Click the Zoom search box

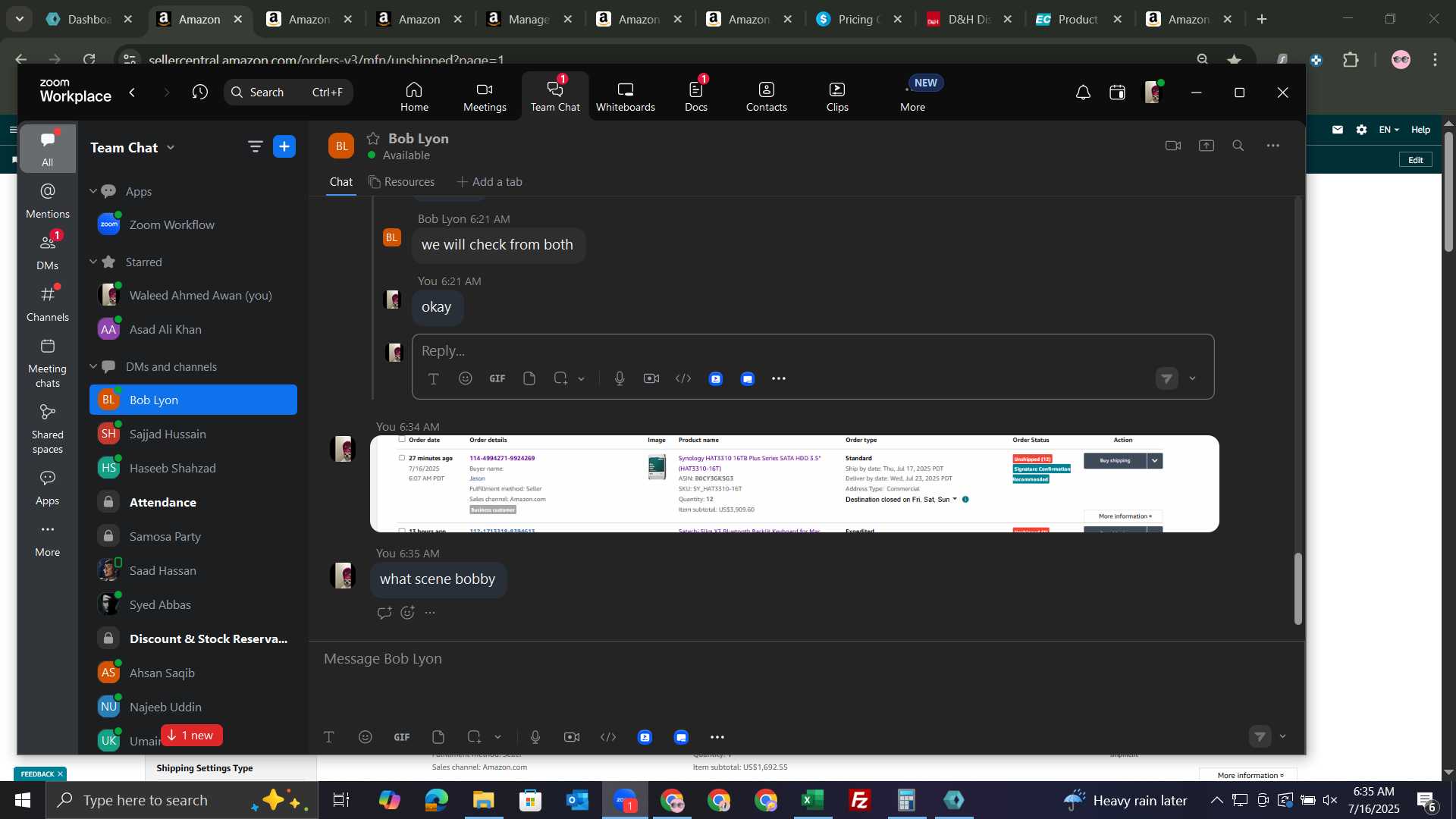point(288,92)
